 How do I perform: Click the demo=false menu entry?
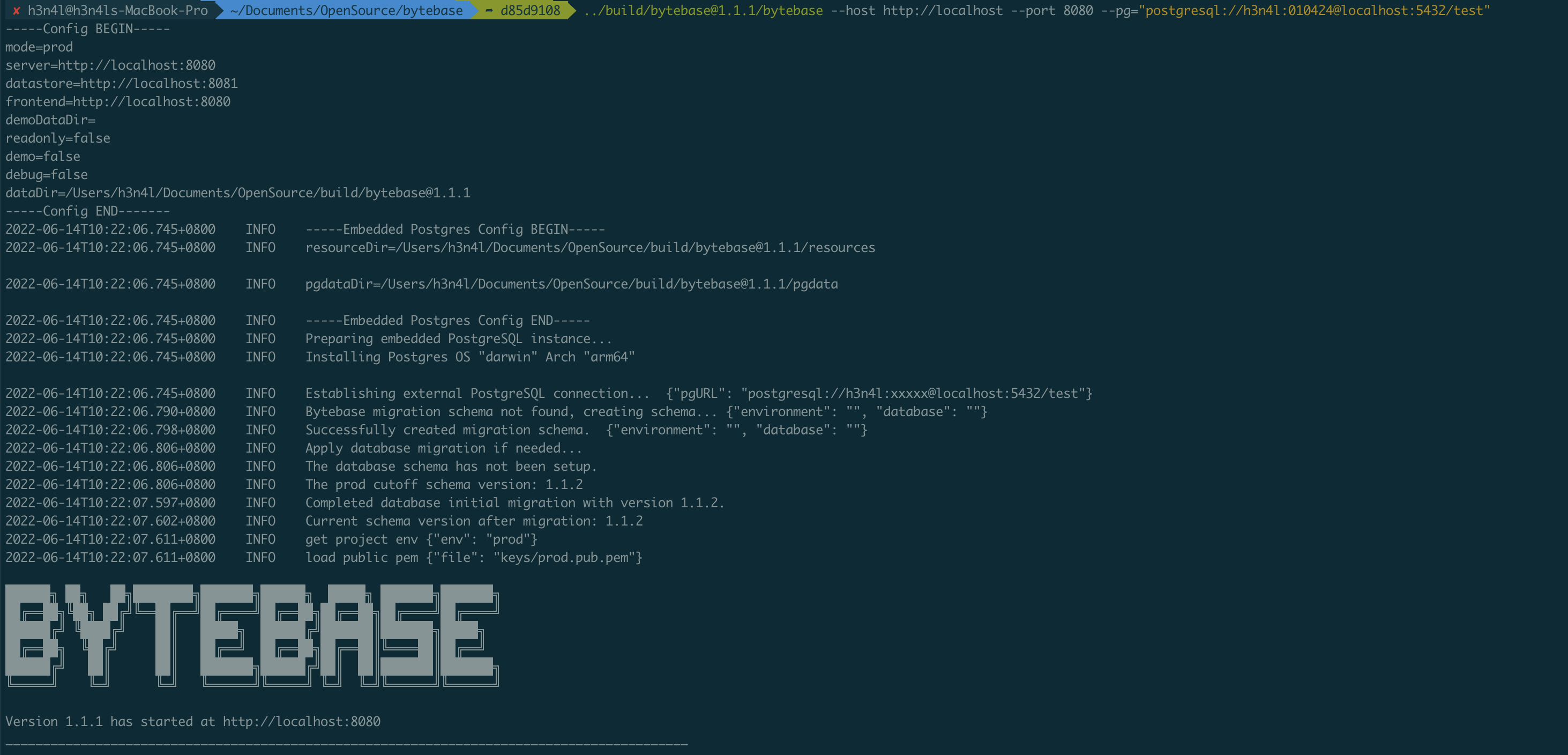point(43,157)
